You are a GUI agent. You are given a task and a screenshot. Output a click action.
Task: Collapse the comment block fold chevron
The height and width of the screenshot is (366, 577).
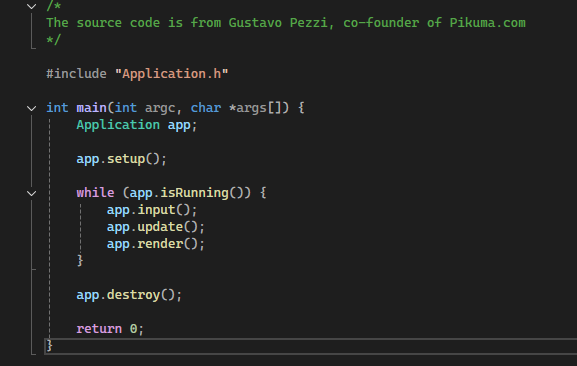coord(32,6)
